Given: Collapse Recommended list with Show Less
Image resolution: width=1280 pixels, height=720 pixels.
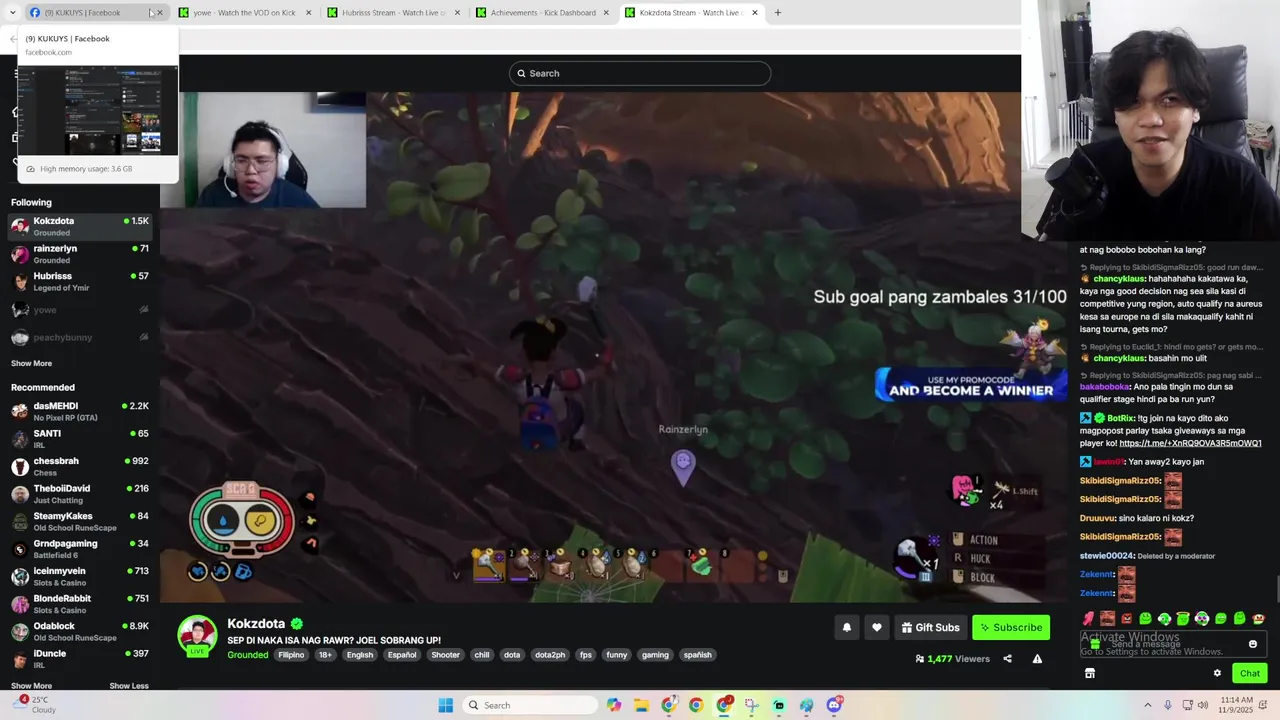Looking at the screenshot, I should (128, 686).
